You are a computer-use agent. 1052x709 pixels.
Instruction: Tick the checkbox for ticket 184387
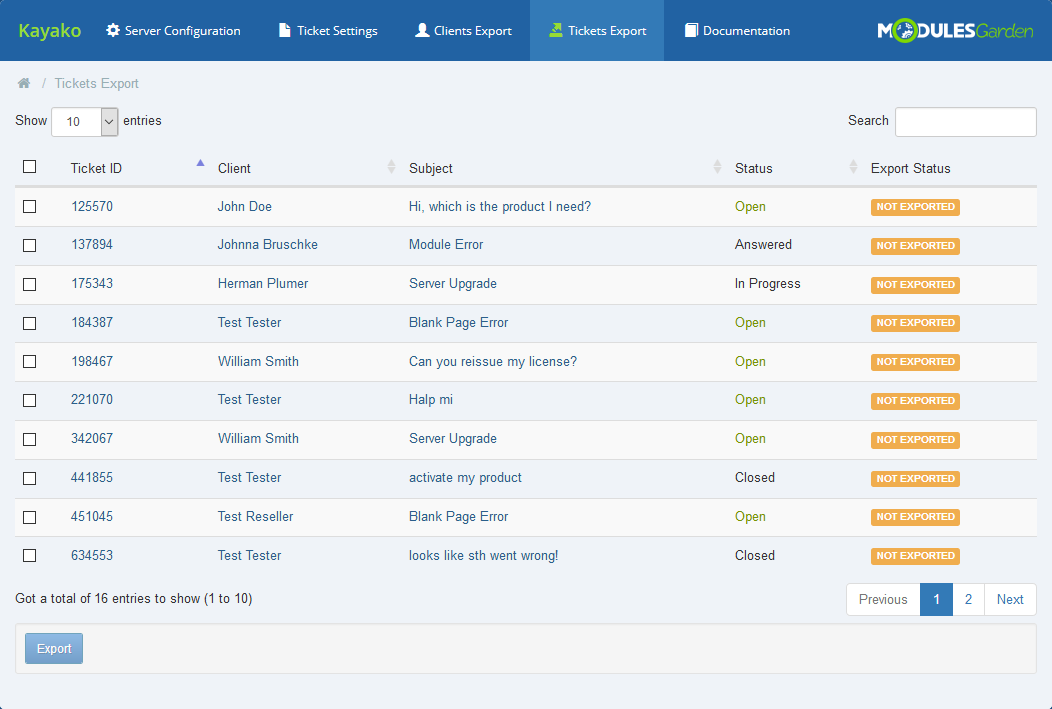(30, 323)
